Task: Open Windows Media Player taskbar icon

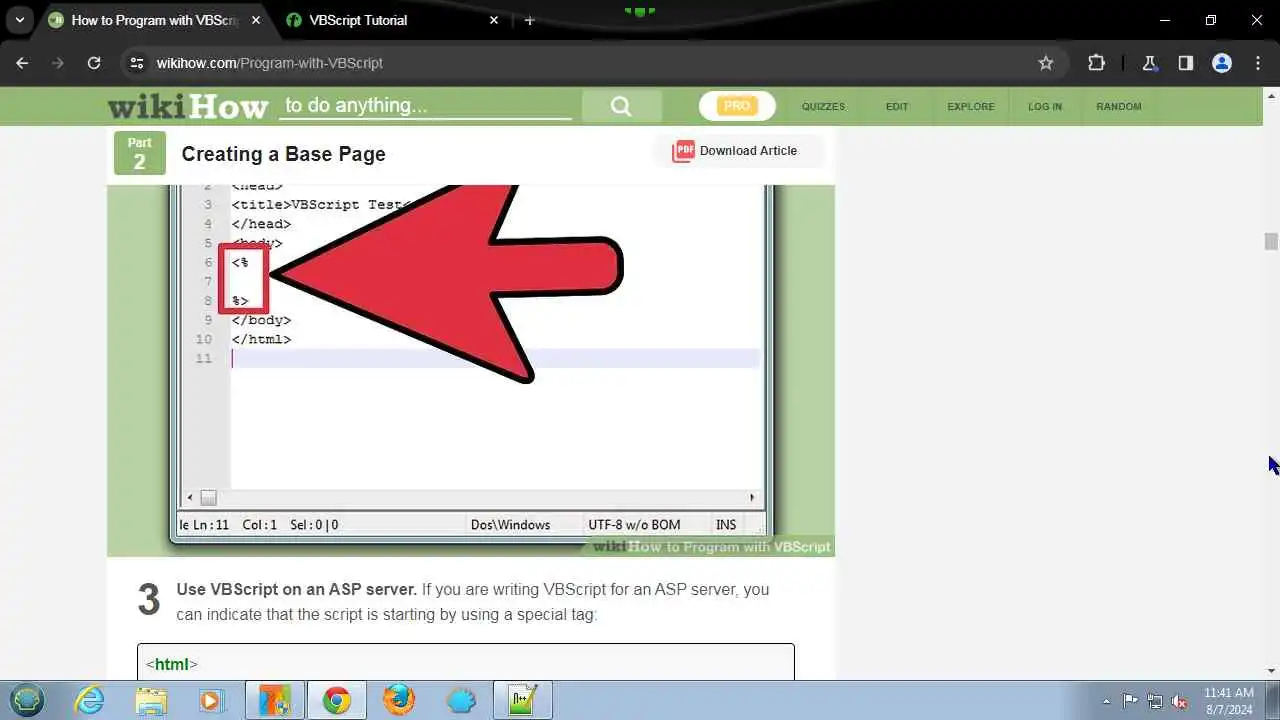Action: coord(211,700)
